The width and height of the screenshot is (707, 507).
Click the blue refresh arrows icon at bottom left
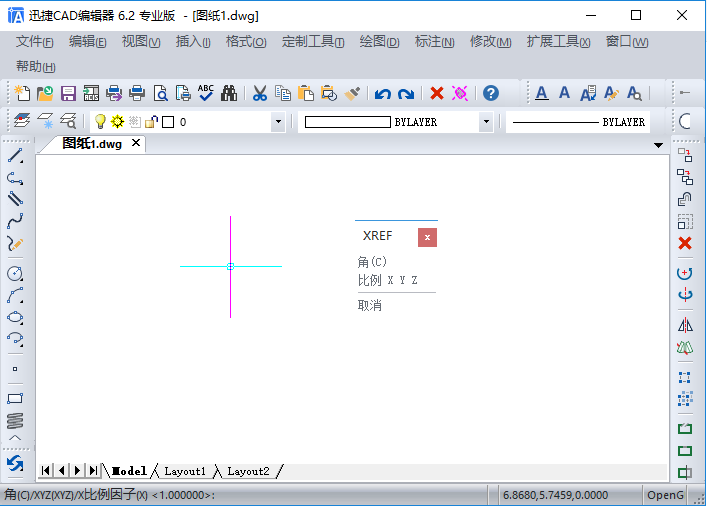pyautogui.click(x=15, y=464)
